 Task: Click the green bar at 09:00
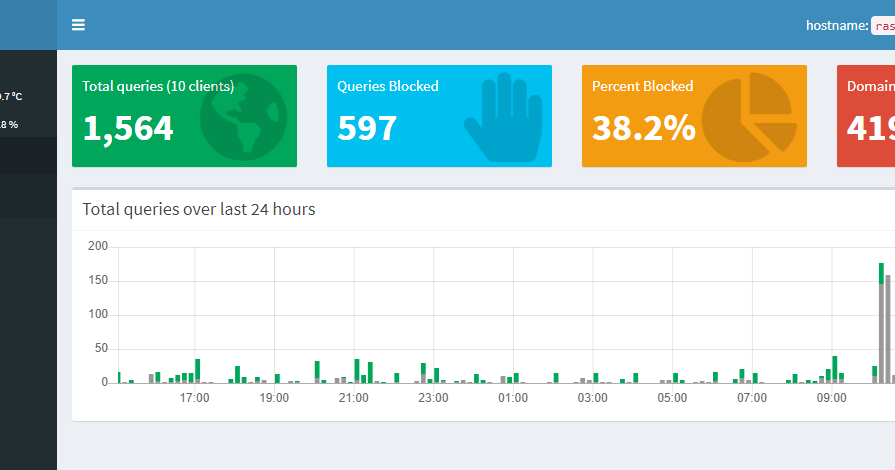point(834,369)
